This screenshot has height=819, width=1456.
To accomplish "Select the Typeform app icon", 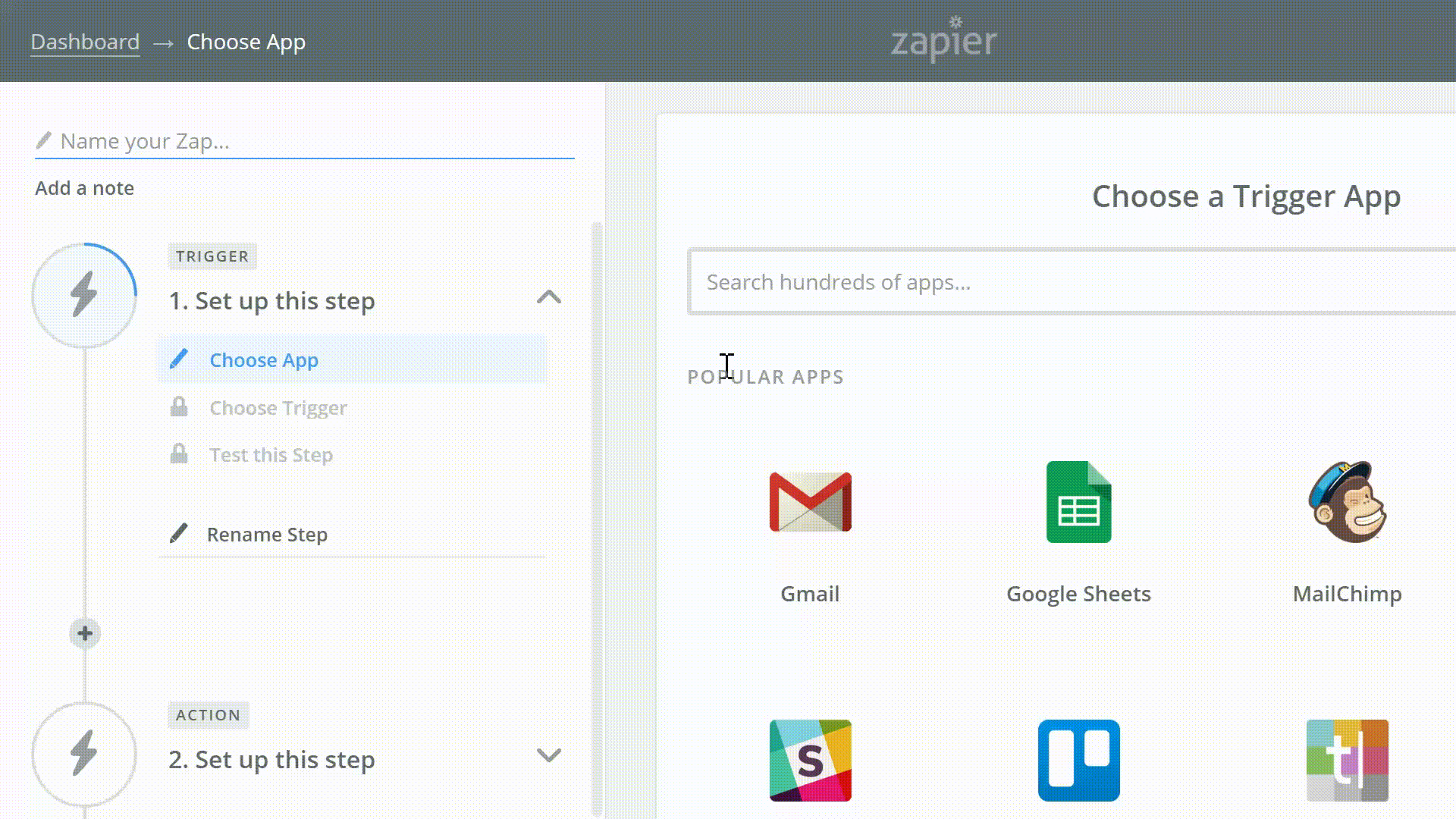I will pyautogui.click(x=1348, y=760).
